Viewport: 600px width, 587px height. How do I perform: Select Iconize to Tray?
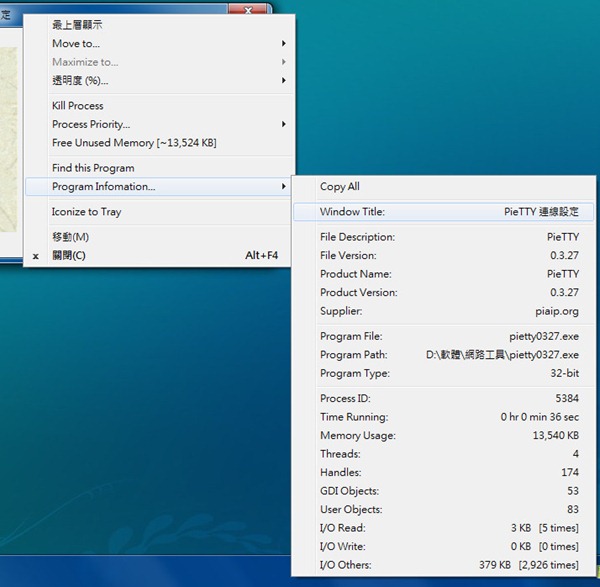coord(86,212)
